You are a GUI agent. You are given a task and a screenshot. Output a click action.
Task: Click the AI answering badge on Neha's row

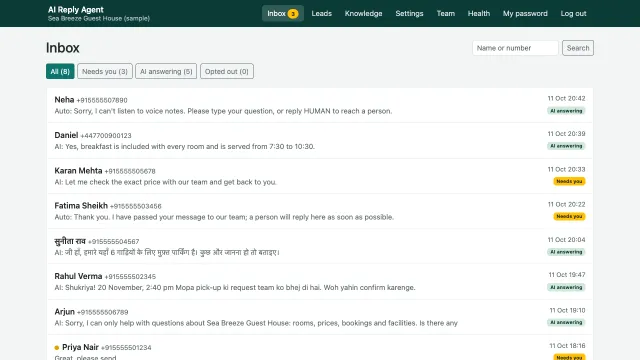click(566, 111)
